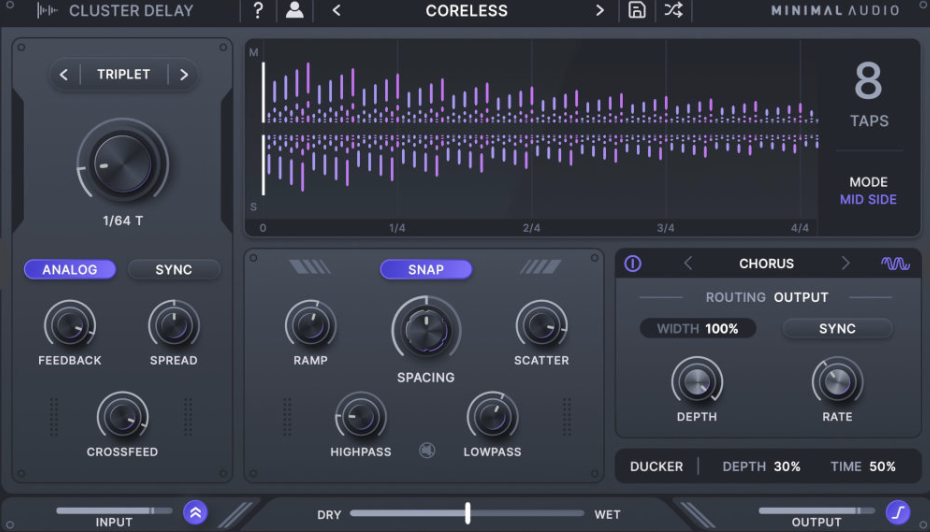Click the chorus waveform modulation icon
The width and height of the screenshot is (930, 532).
point(895,263)
